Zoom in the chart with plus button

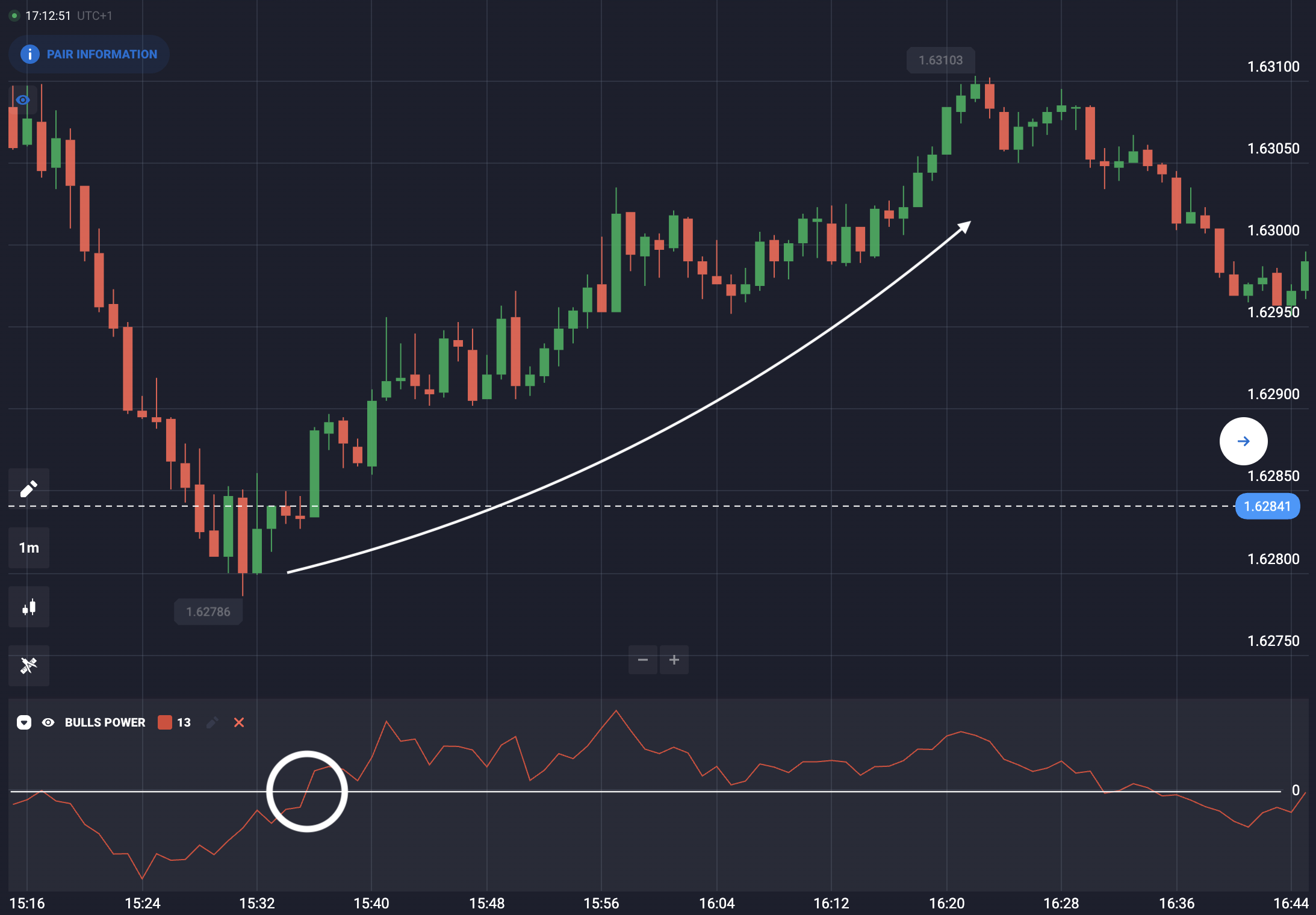(674, 660)
